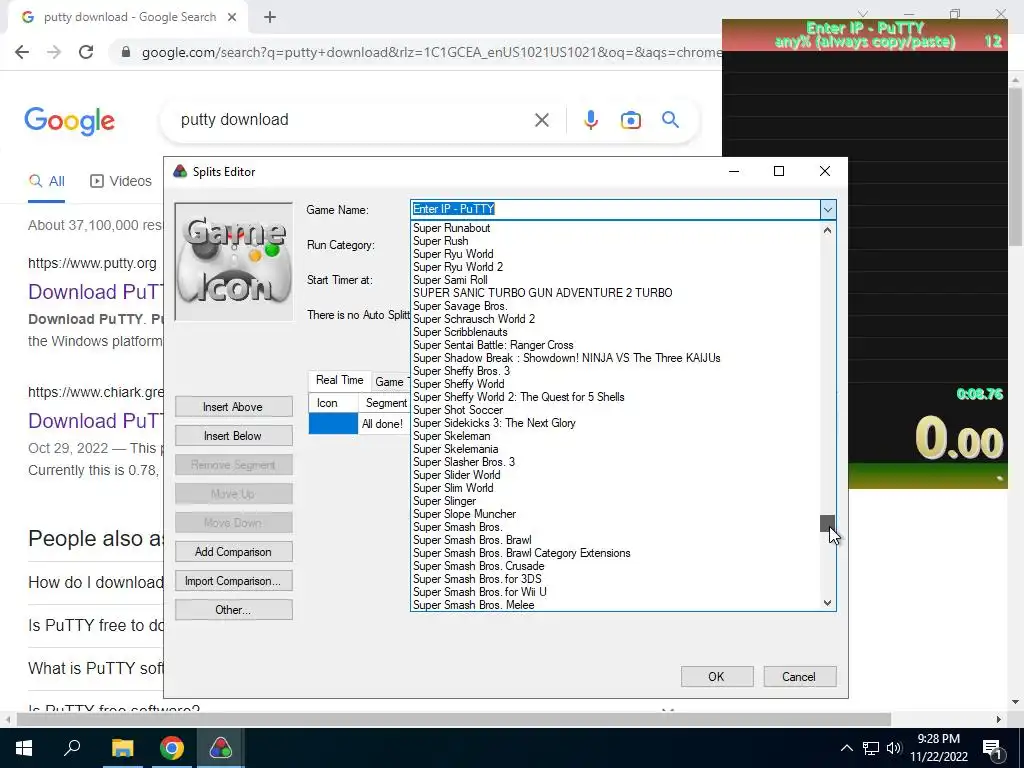Image resolution: width=1024 pixels, height=768 pixels.
Task: Go back using Chrome's back arrow
Action: point(22,52)
